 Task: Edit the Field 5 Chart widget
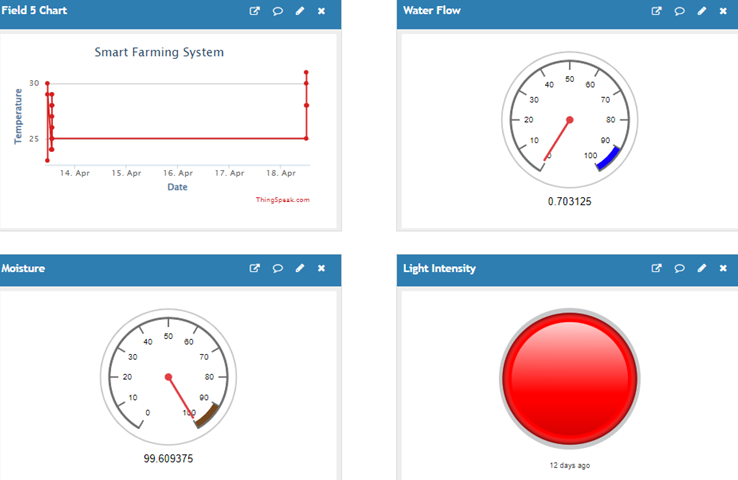click(x=300, y=11)
